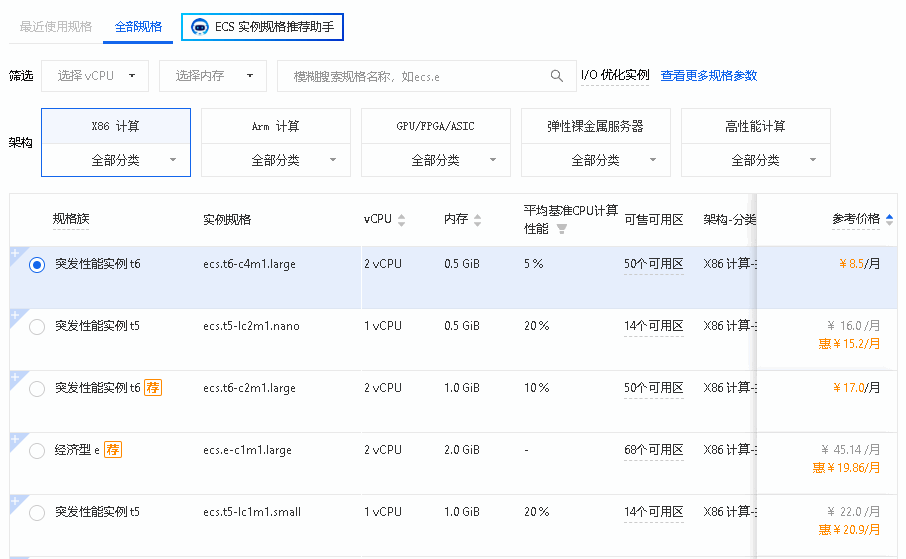Viewport: 906px width, 559px height.
Task: Expand the plus corner of the ecs.t6-c2m1.large row
Action: (x=16, y=377)
